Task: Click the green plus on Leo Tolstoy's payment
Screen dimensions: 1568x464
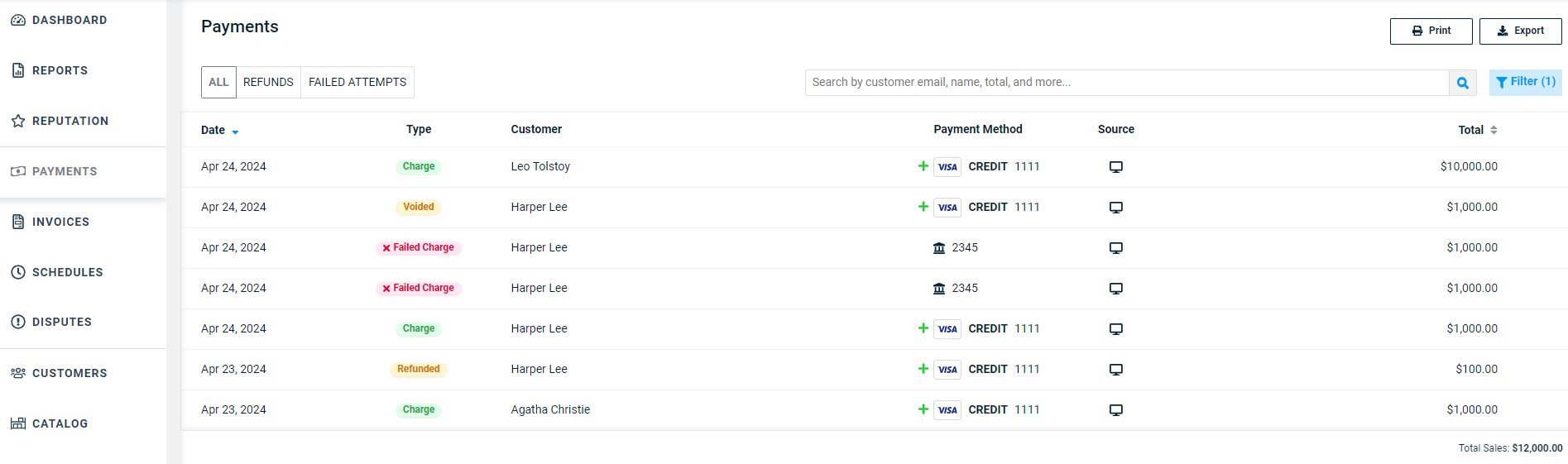Action: coord(923,166)
